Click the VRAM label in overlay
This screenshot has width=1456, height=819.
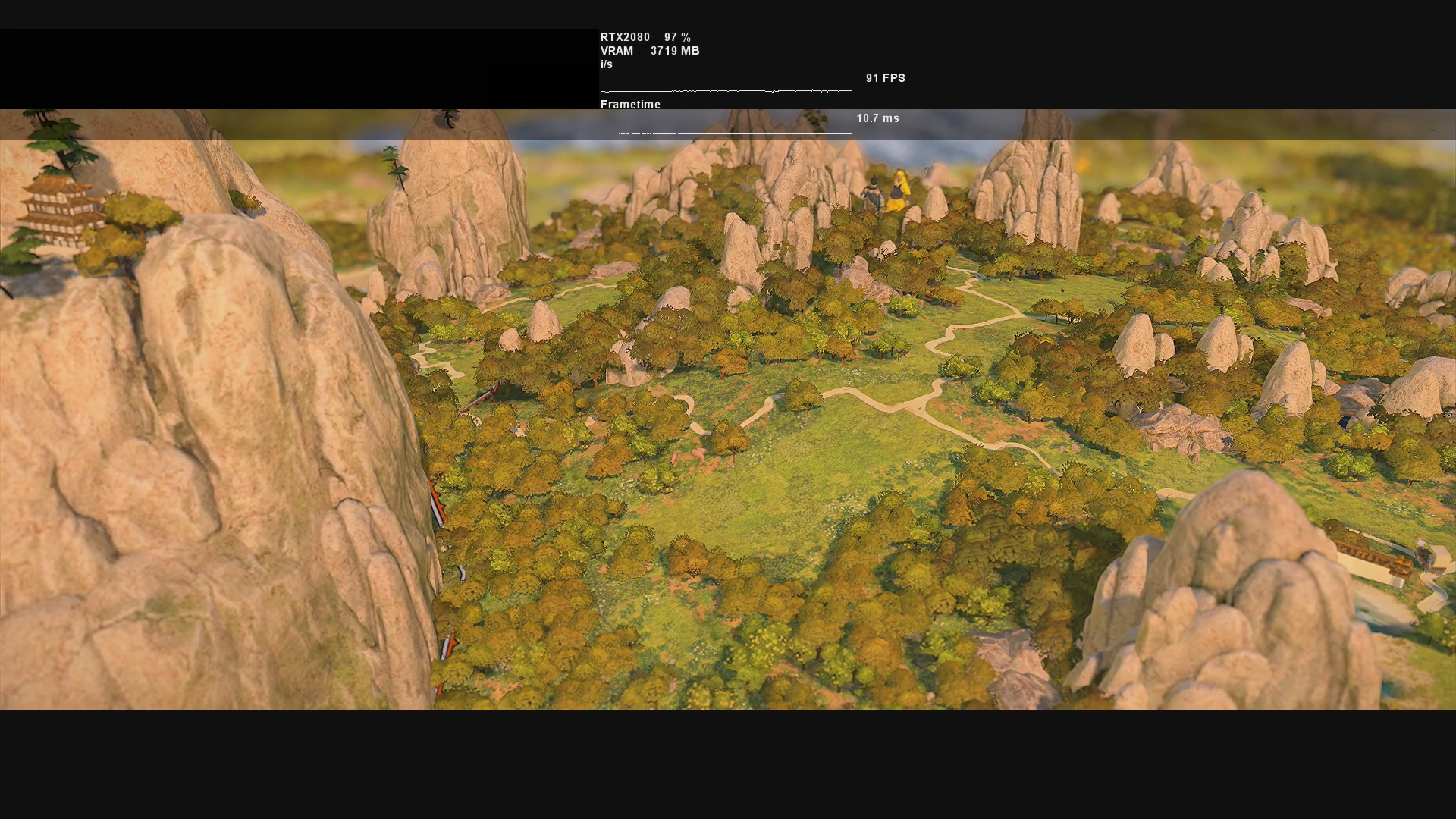coord(617,51)
